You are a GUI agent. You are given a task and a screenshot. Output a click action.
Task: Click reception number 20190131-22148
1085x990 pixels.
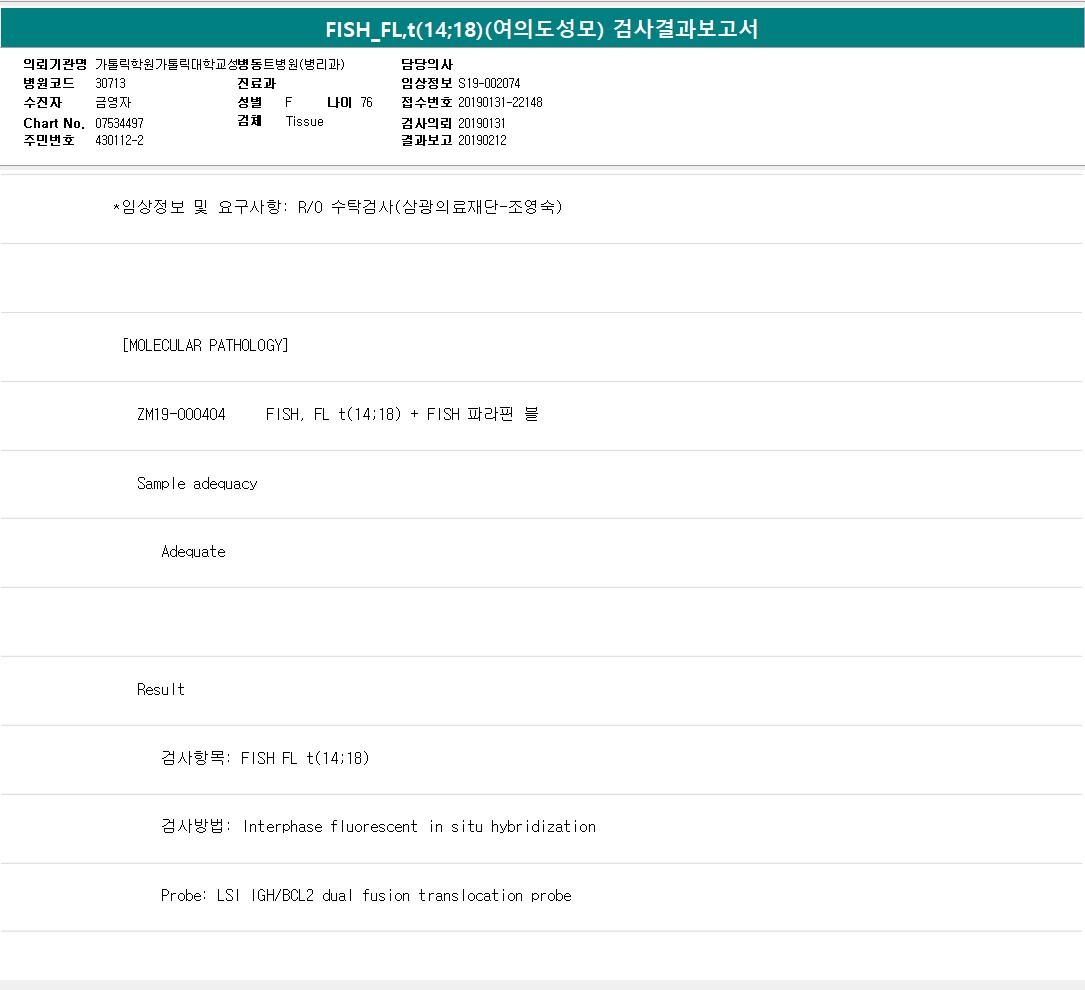pyautogui.click(x=500, y=102)
